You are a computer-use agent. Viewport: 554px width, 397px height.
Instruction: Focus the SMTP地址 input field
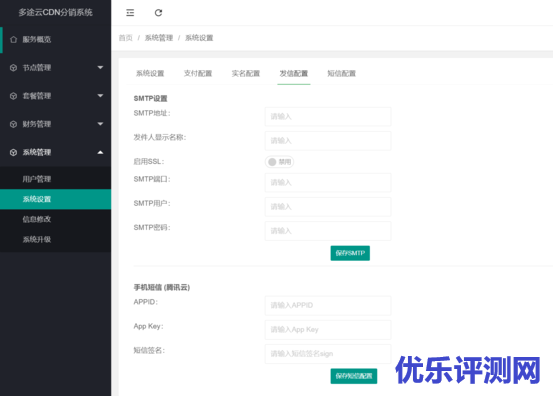[328, 117]
